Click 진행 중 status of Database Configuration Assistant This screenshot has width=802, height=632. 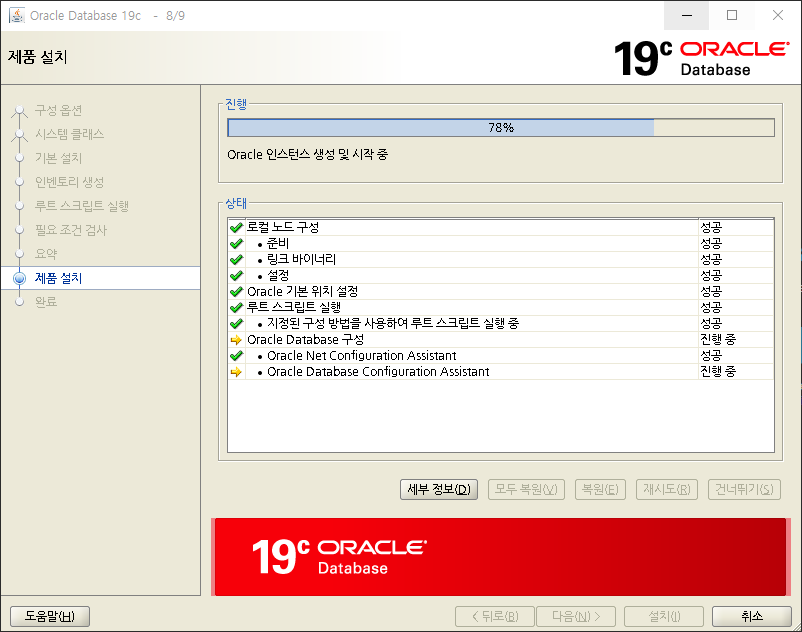[718, 372]
